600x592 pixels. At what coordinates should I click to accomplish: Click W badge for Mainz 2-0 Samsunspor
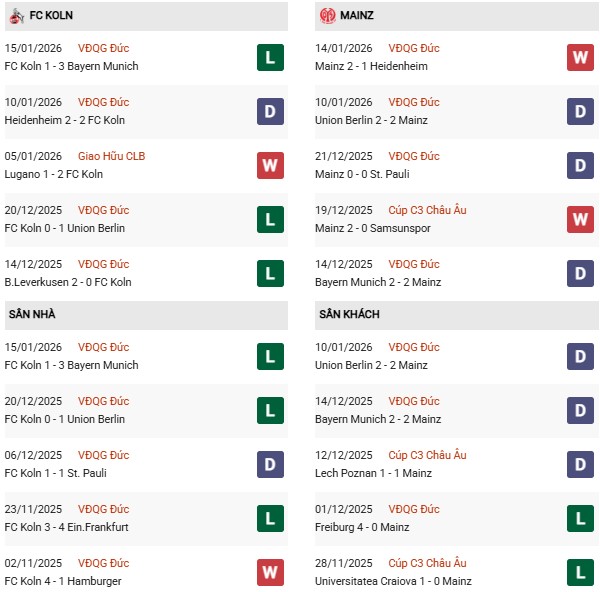580,219
